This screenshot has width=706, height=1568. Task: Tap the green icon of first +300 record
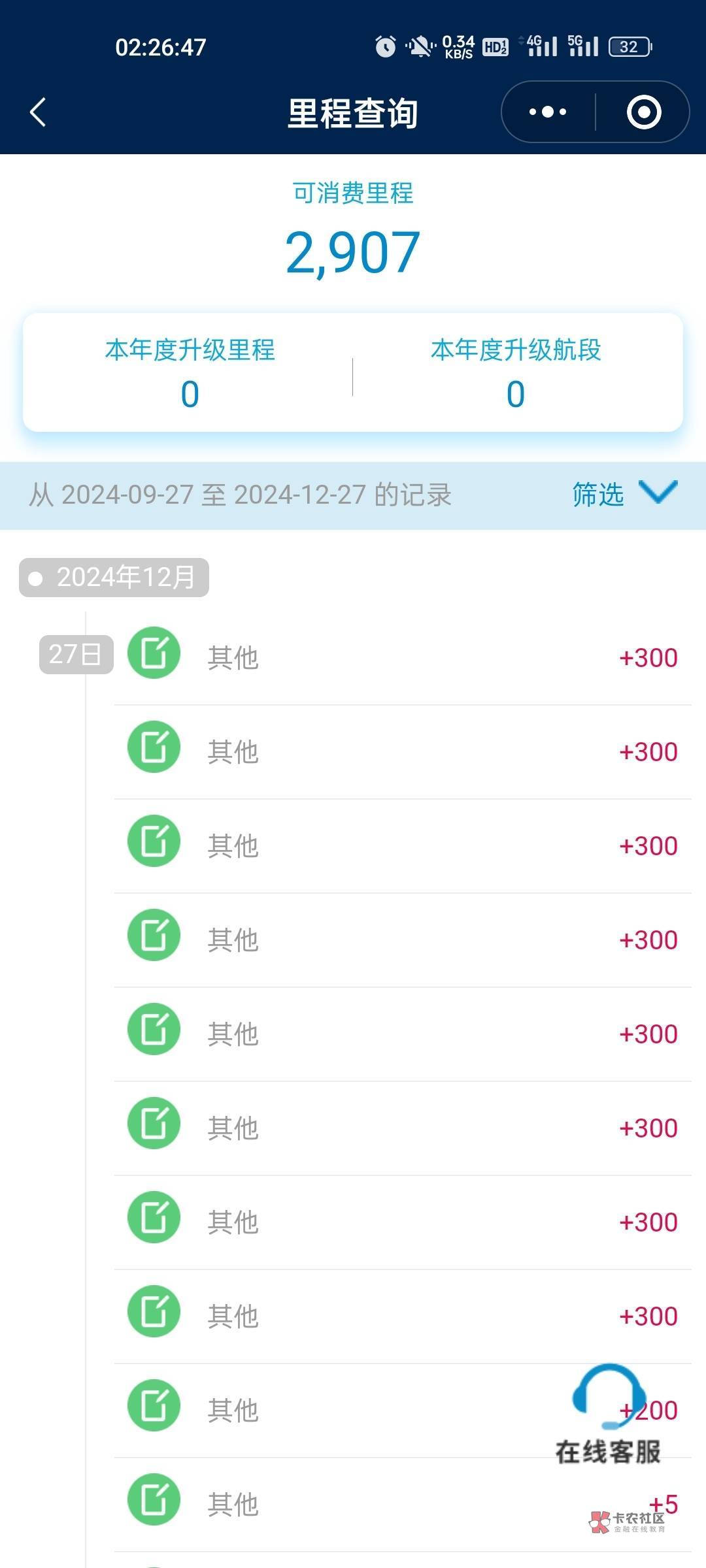click(154, 653)
